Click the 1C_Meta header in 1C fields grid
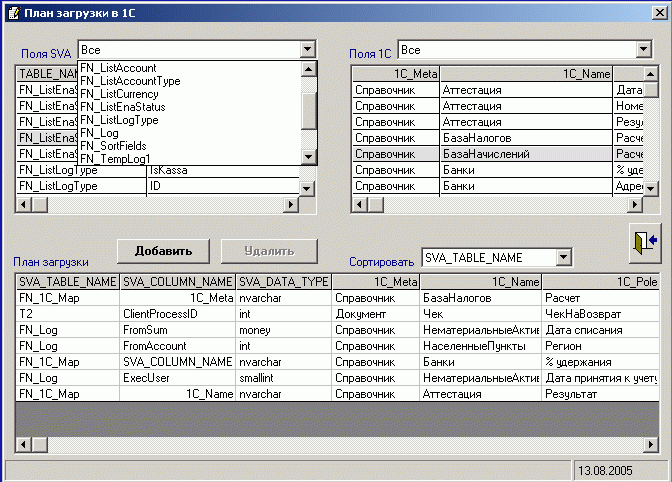This screenshot has height=482, width=672. tap(396, 74)
